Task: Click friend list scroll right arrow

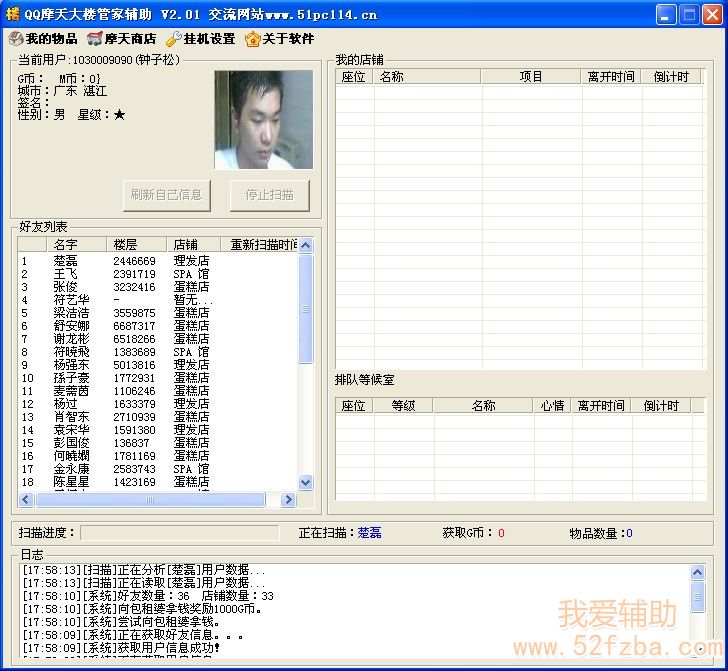Action: (288, 500)
